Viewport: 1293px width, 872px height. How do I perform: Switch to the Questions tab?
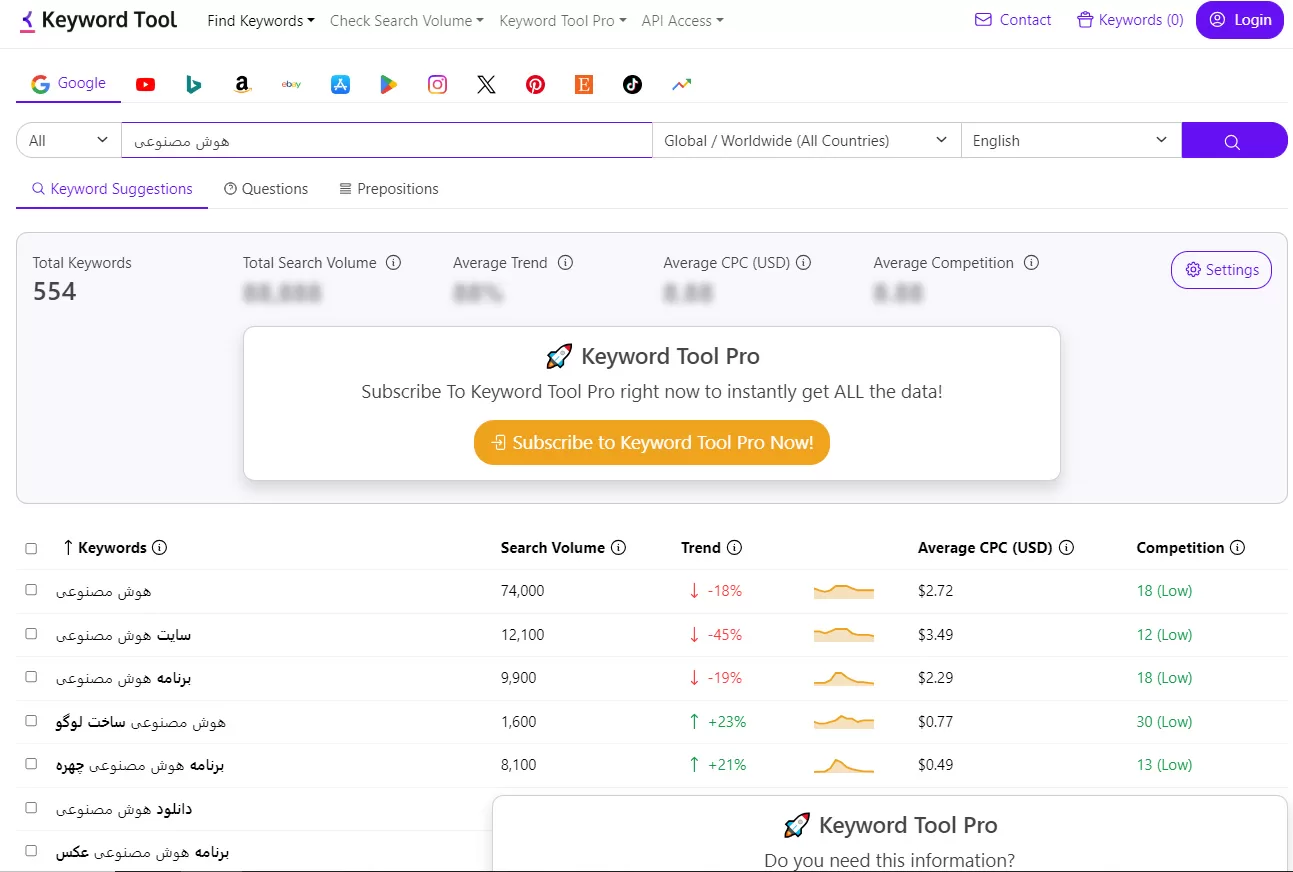click(x=266, y=189)
